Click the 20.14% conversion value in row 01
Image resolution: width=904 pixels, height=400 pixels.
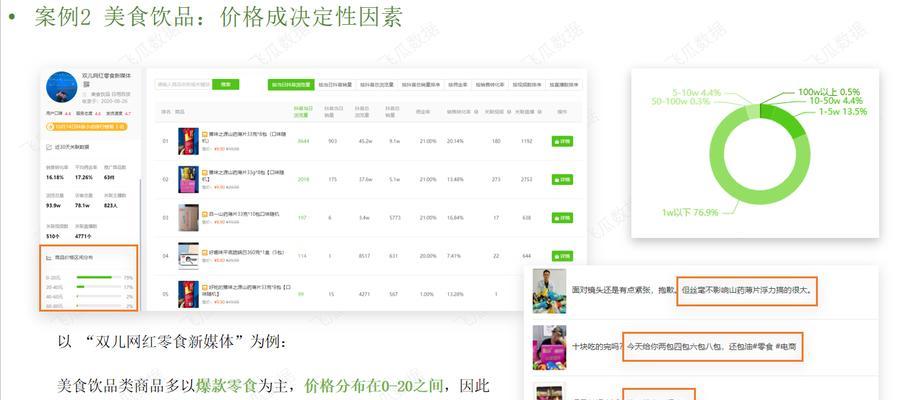point(455,141)
